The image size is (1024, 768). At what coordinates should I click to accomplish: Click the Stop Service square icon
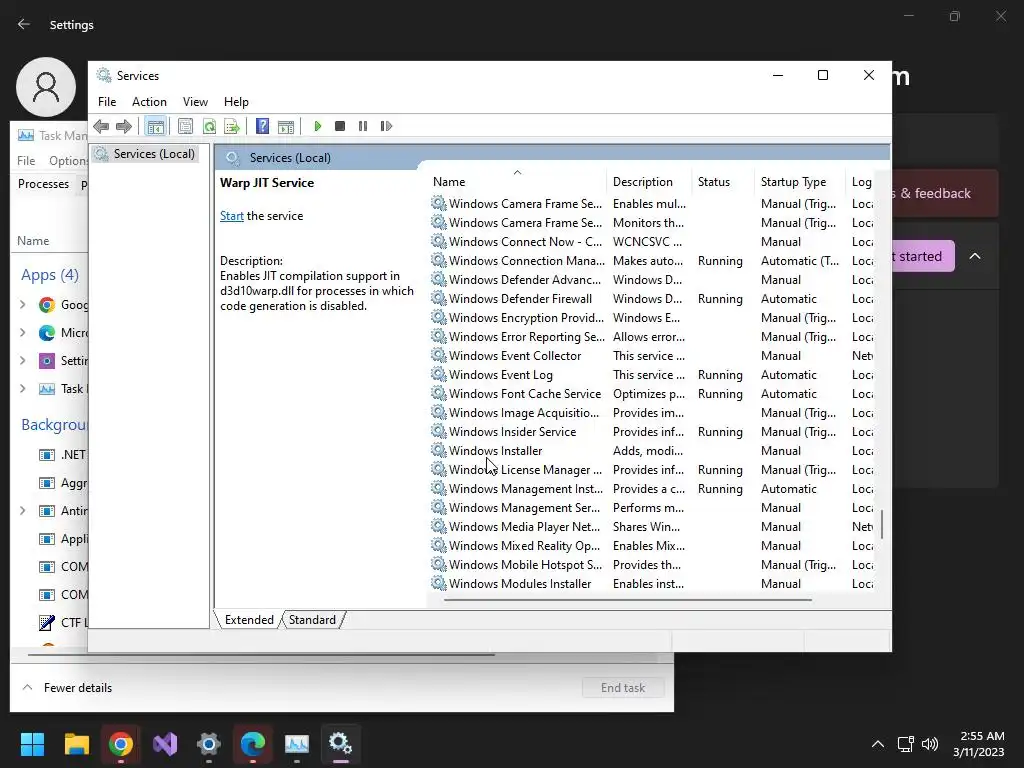(x=340, y=126)
